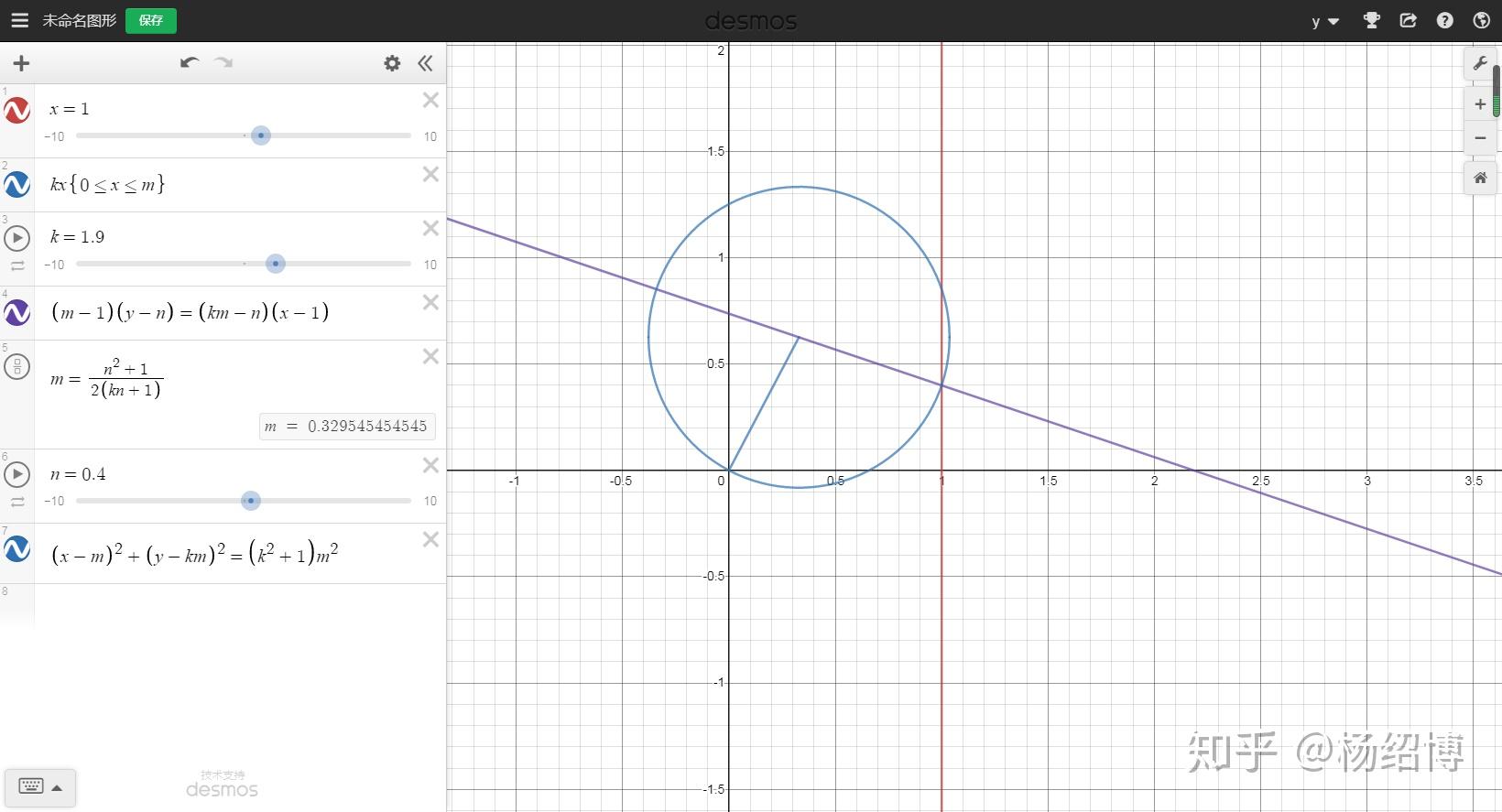Image resolution: width=1502 pixels, height=812 pixels.
Task: Open the hamburger menu for saved graphs
Action: [19, 20]
